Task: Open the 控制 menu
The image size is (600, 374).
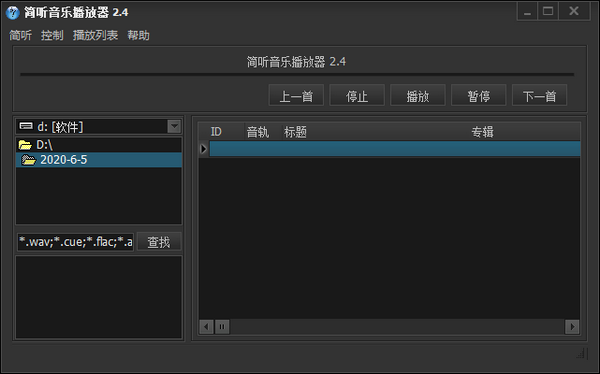Action: [x=52, y=35]
